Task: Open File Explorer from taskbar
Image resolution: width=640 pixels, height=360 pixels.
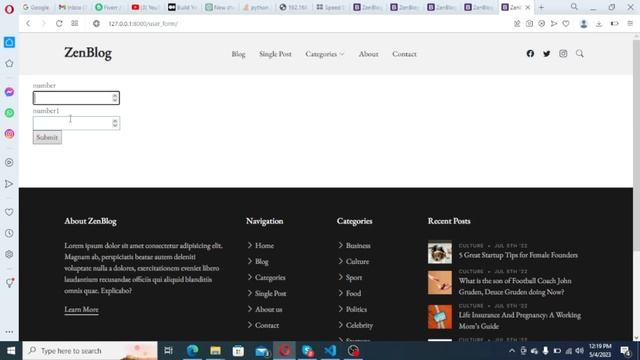Action: [x=215, y=350]
